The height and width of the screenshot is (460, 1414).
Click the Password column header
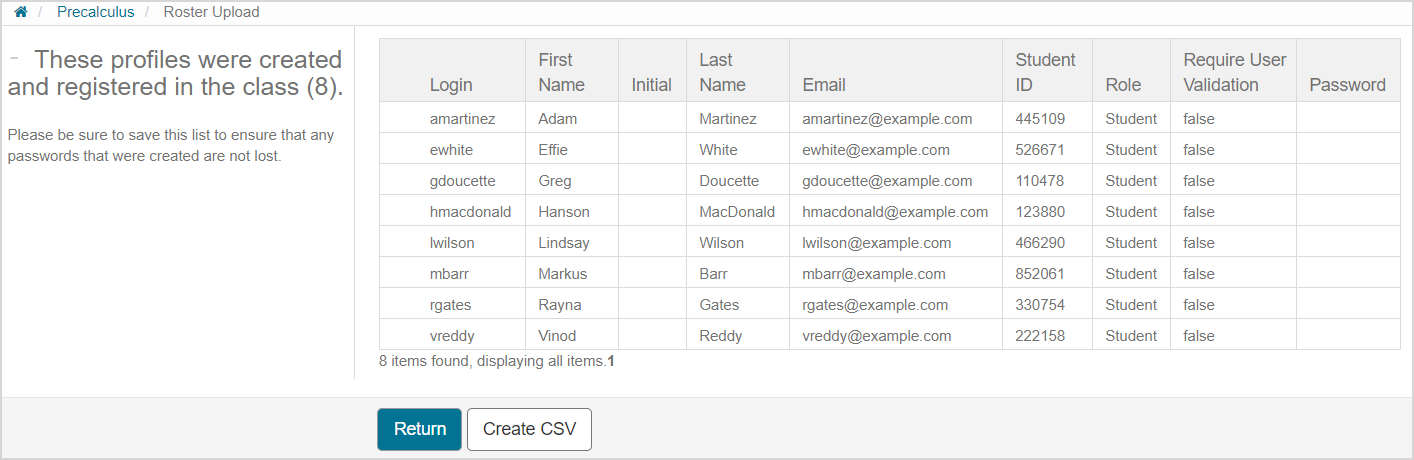[1347, 85]
